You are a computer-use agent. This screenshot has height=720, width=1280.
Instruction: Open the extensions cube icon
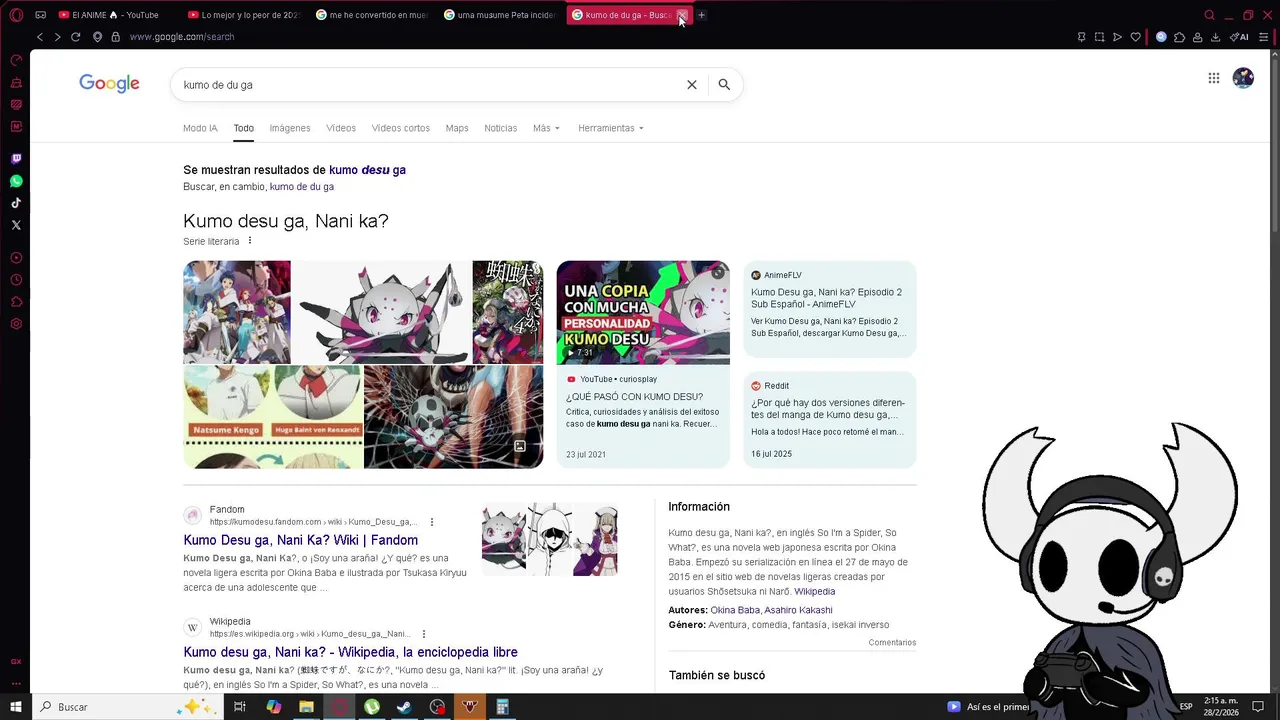tap(1179, 37)
